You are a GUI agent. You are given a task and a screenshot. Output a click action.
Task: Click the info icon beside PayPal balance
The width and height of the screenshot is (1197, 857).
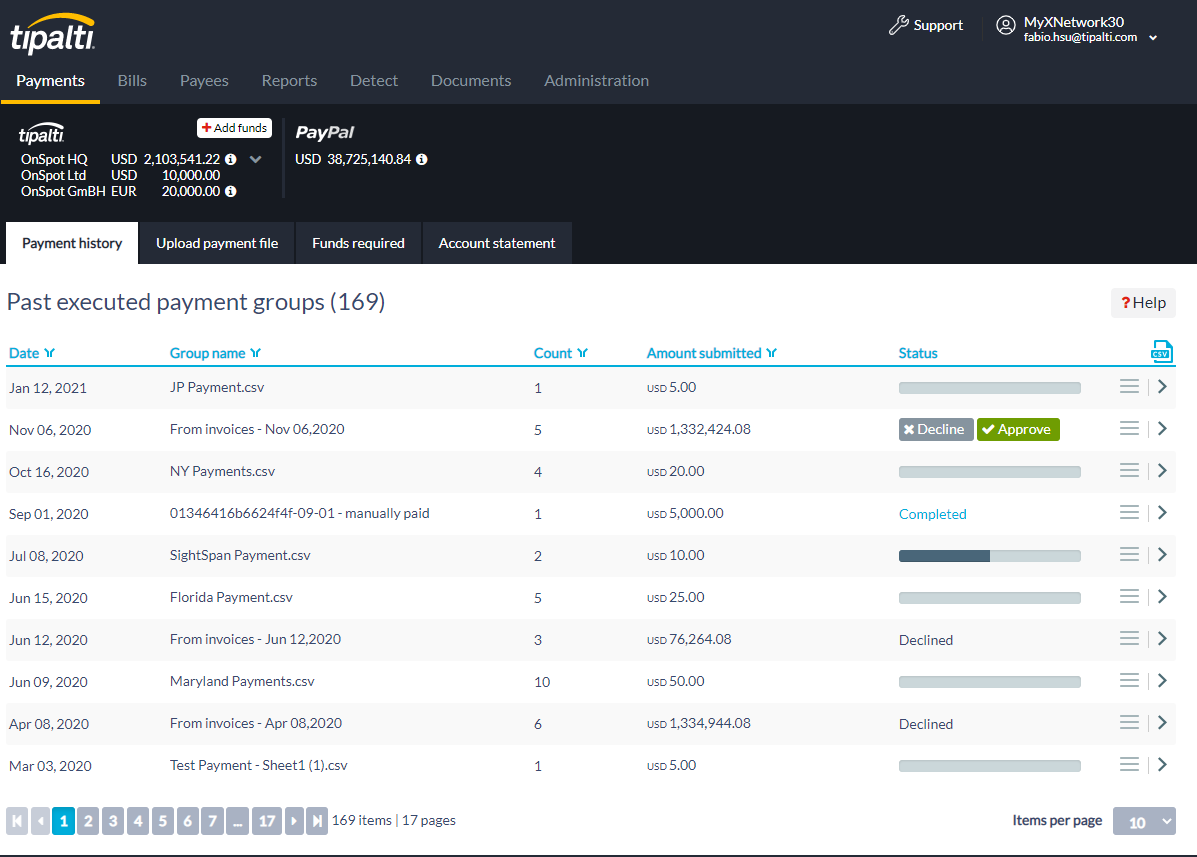pyautogui.click(x=422, y=160)
